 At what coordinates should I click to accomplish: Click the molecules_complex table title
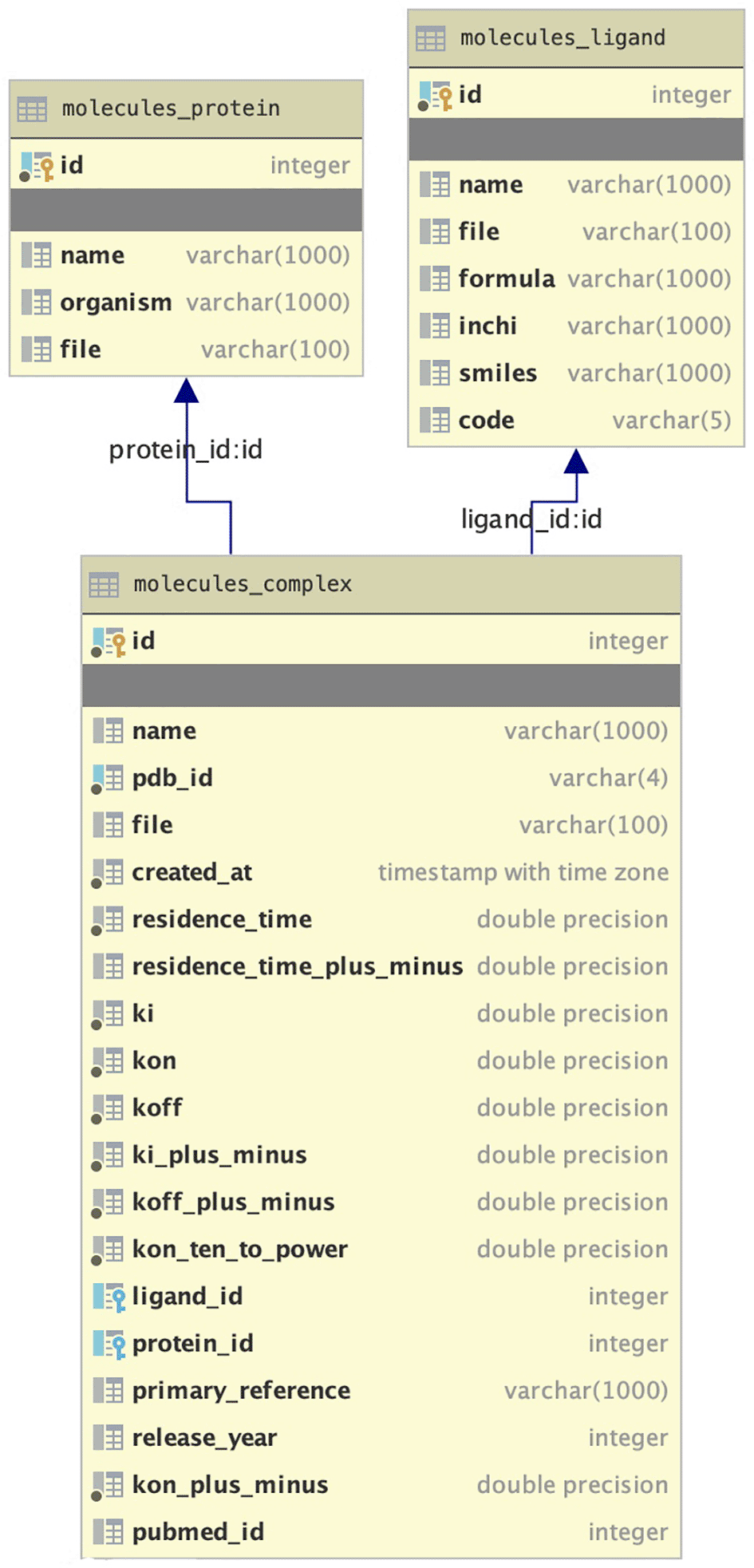(x=243, y=584)
